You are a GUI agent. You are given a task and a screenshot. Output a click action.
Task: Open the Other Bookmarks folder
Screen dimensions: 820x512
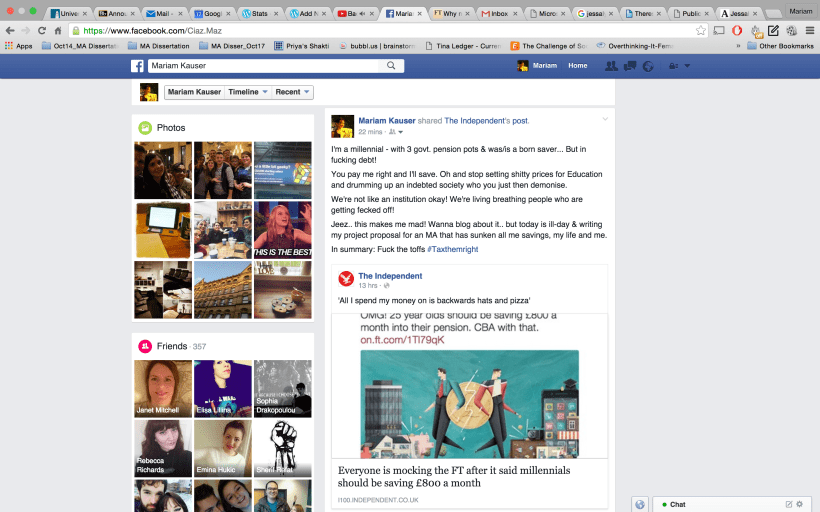[780, 46]
